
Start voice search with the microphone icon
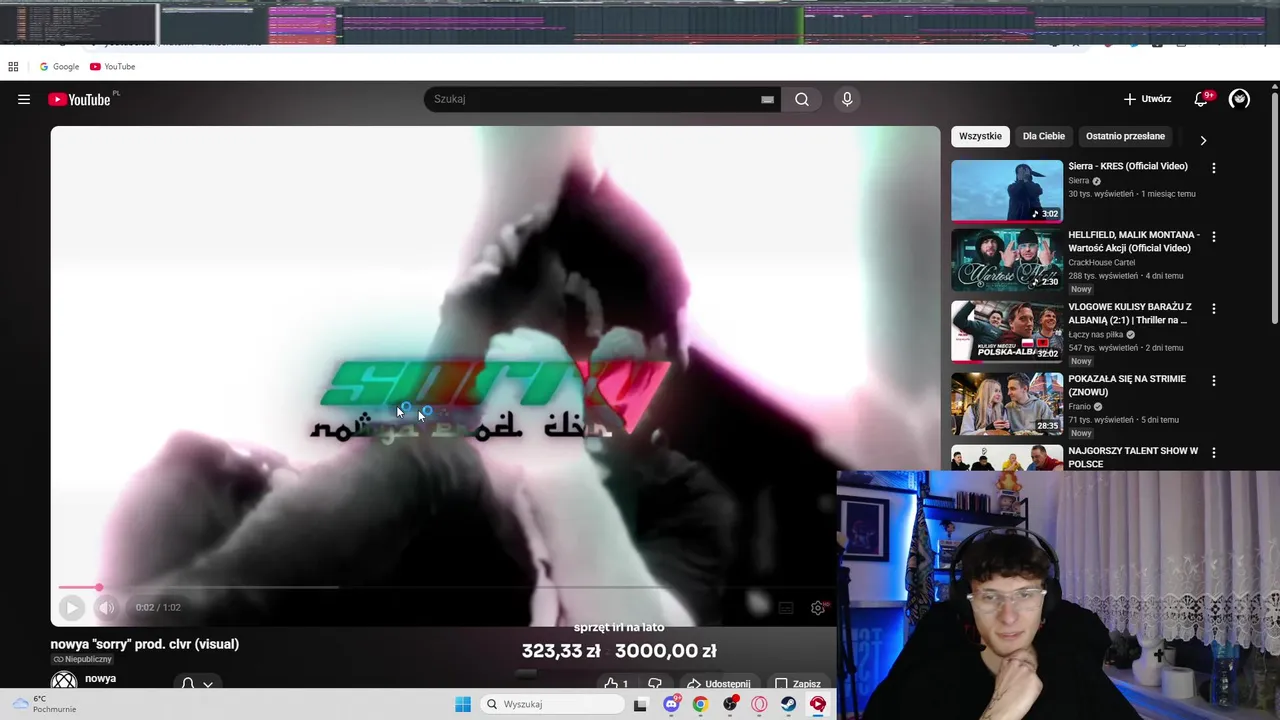click(847, 99)
